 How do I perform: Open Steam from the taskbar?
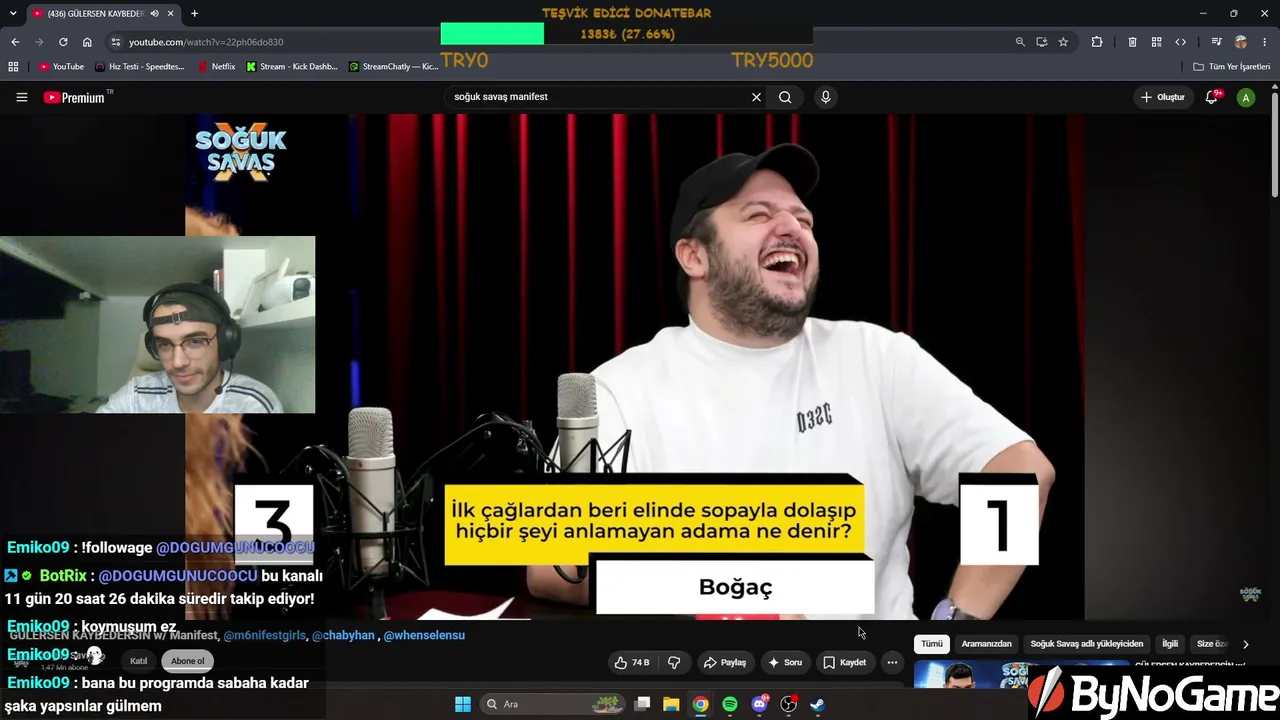click(817, 704)
